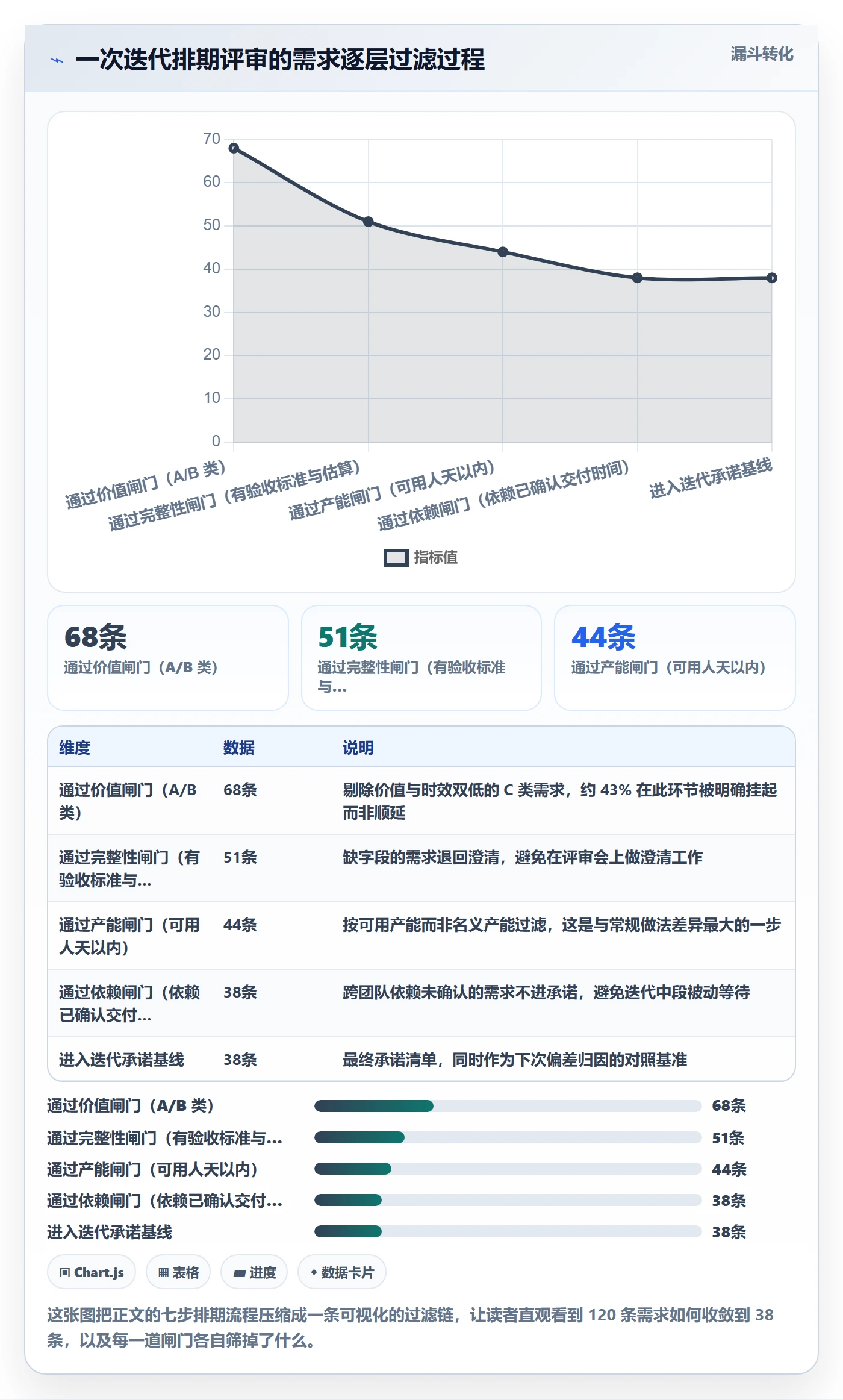Select table row 通过依赖闸门
Screen dimensions: 843x1400
pyautogui.click(x=421, y=1004)
